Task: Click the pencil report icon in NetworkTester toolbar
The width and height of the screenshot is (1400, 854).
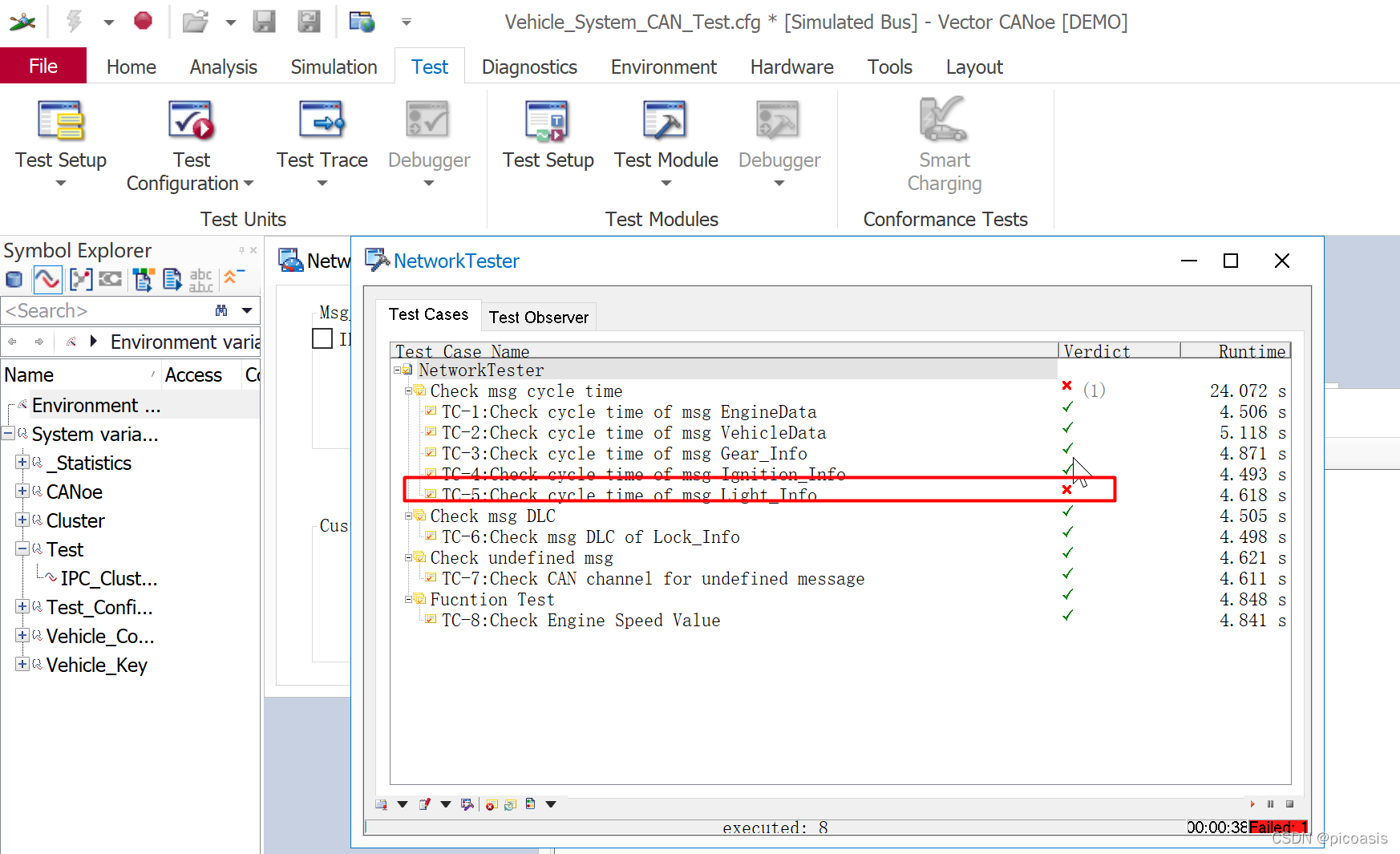Action: (425, 804)
